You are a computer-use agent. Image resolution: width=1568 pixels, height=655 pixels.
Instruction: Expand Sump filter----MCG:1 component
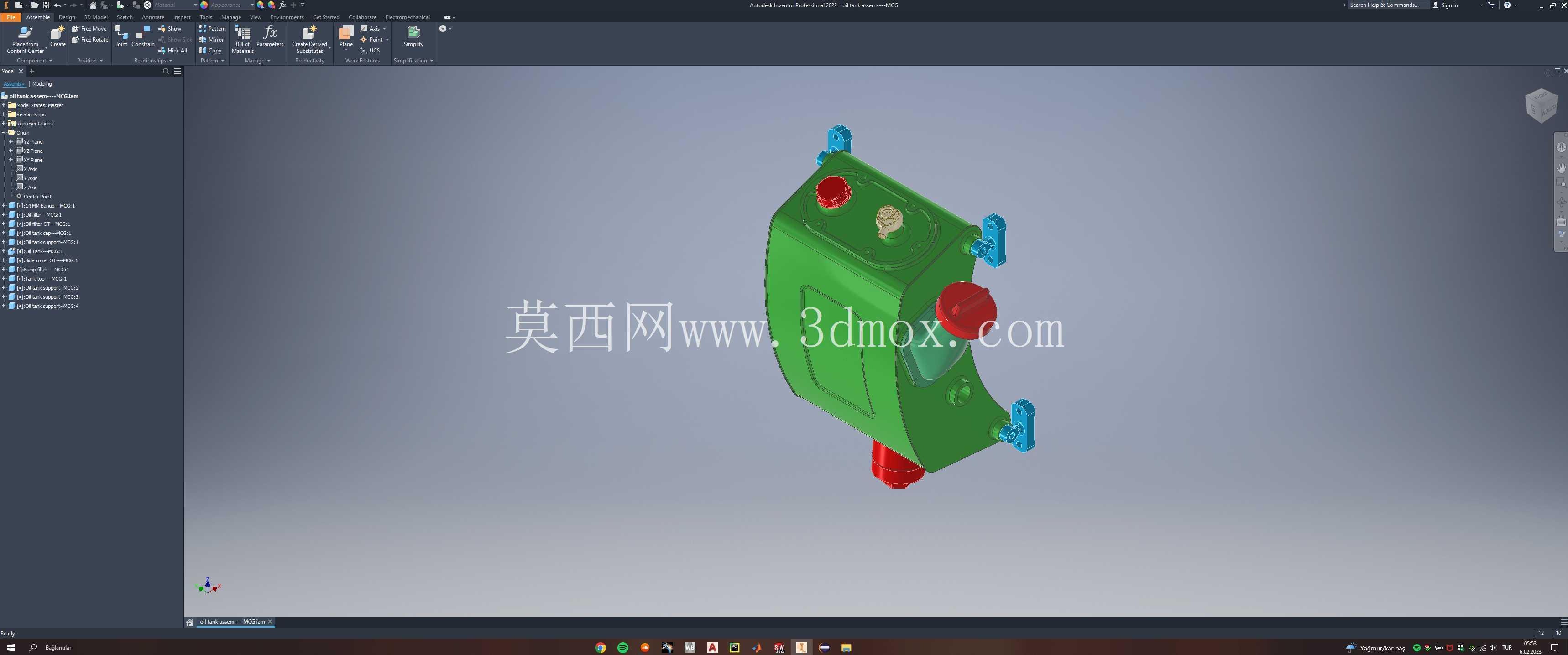coord(4,270)
